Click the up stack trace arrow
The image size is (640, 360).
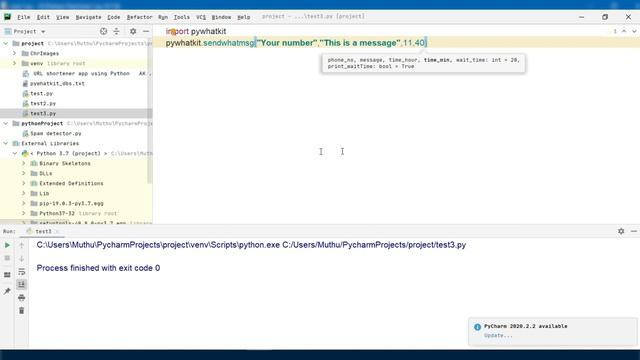coord(22,245)
